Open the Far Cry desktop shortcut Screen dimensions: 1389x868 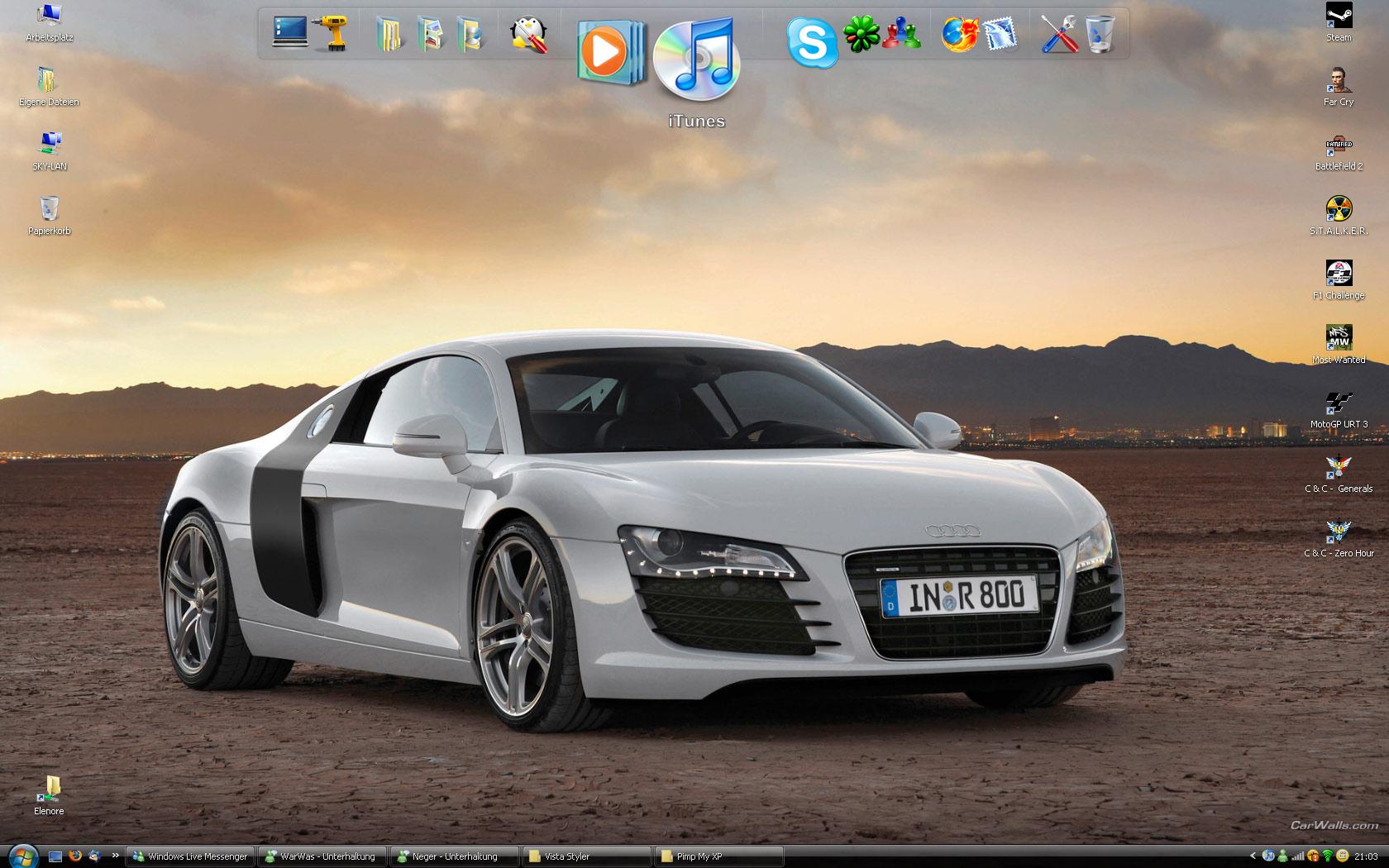pos(1339,82)
